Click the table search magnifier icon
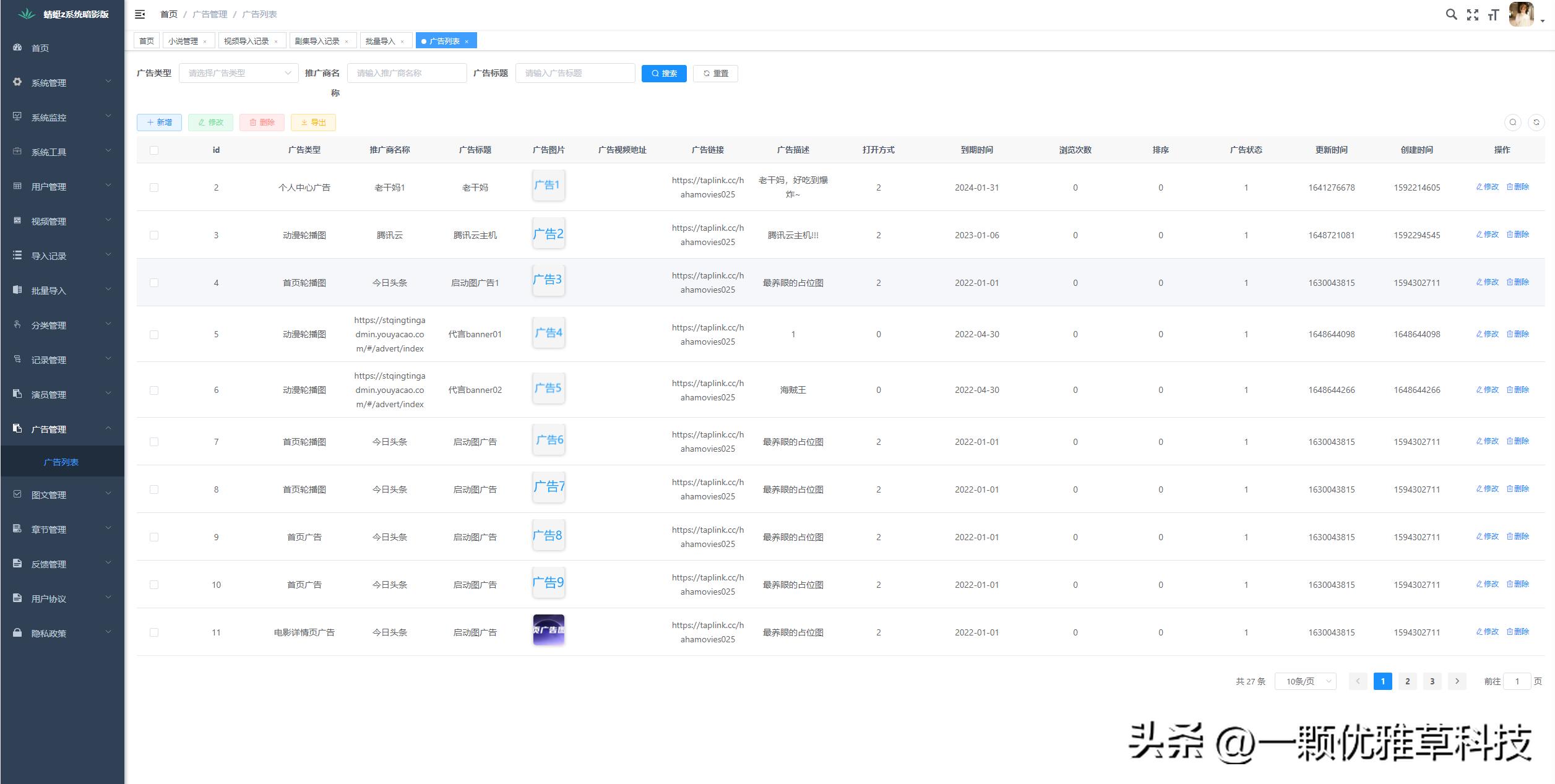The height and width of the screenshot is (784, 1555). click(x=1512, y=123)
